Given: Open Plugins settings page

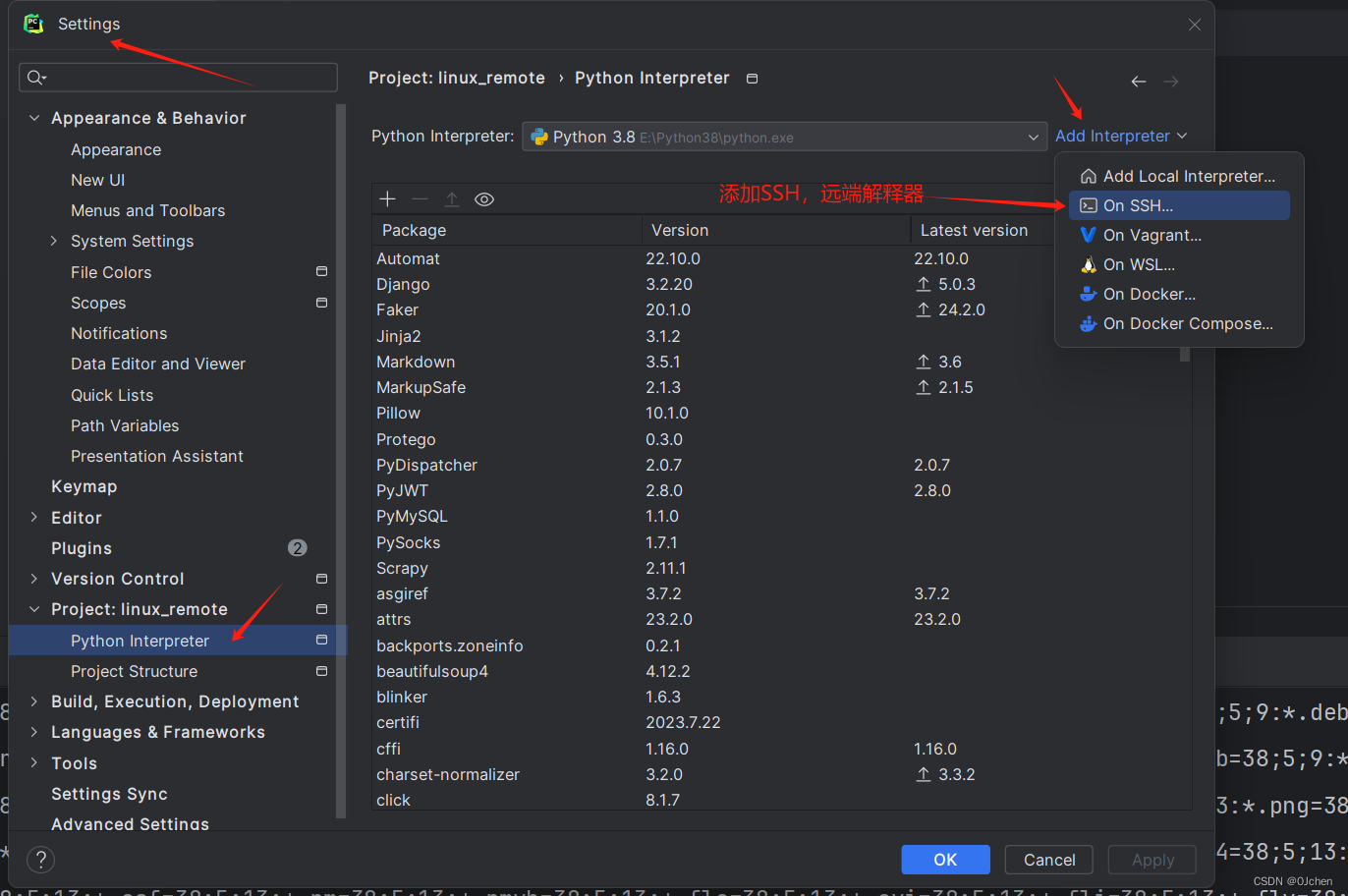Looking at the screenshot, I should click(82, 548).
